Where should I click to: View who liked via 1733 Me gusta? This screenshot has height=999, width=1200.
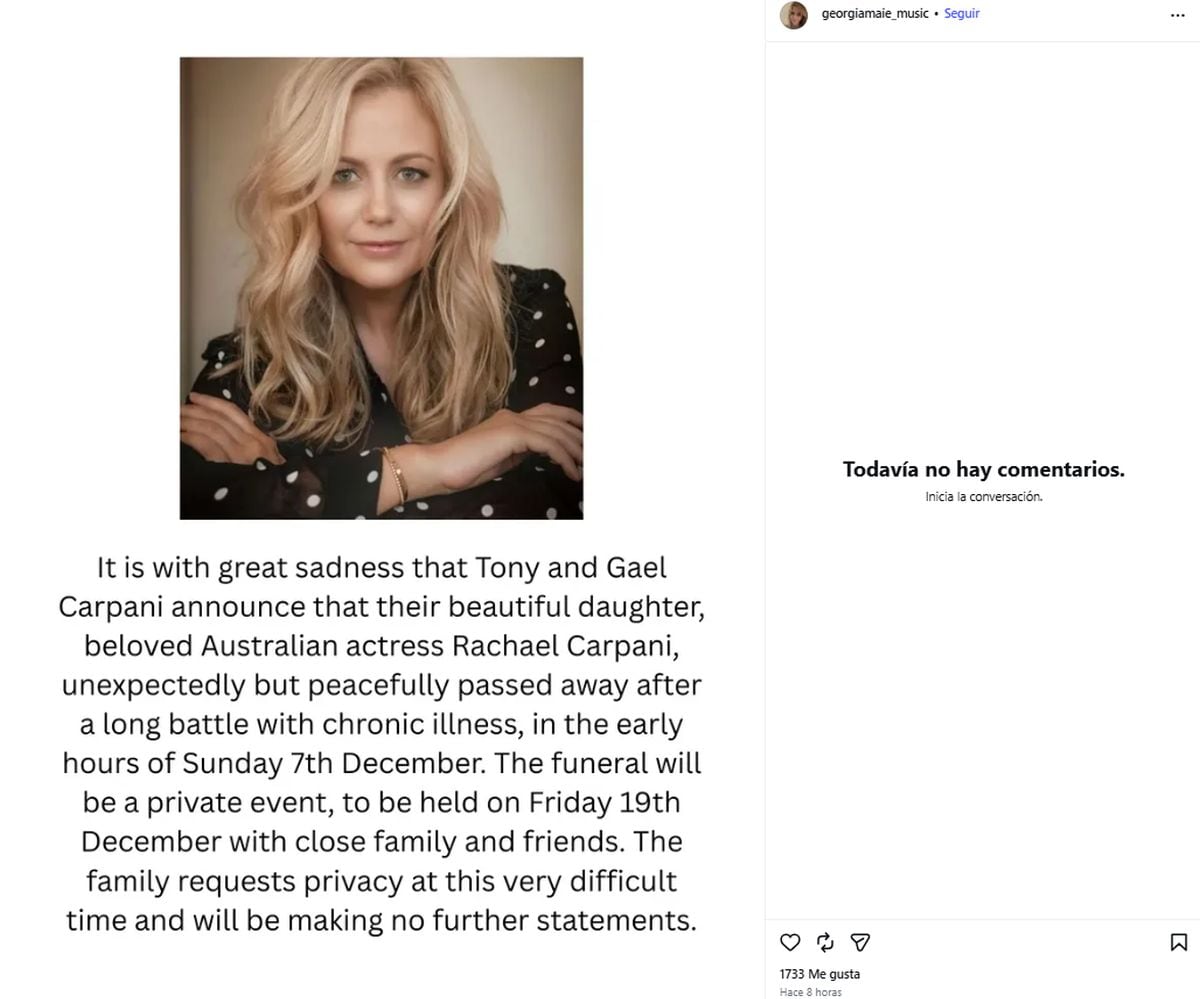(820, 973)
